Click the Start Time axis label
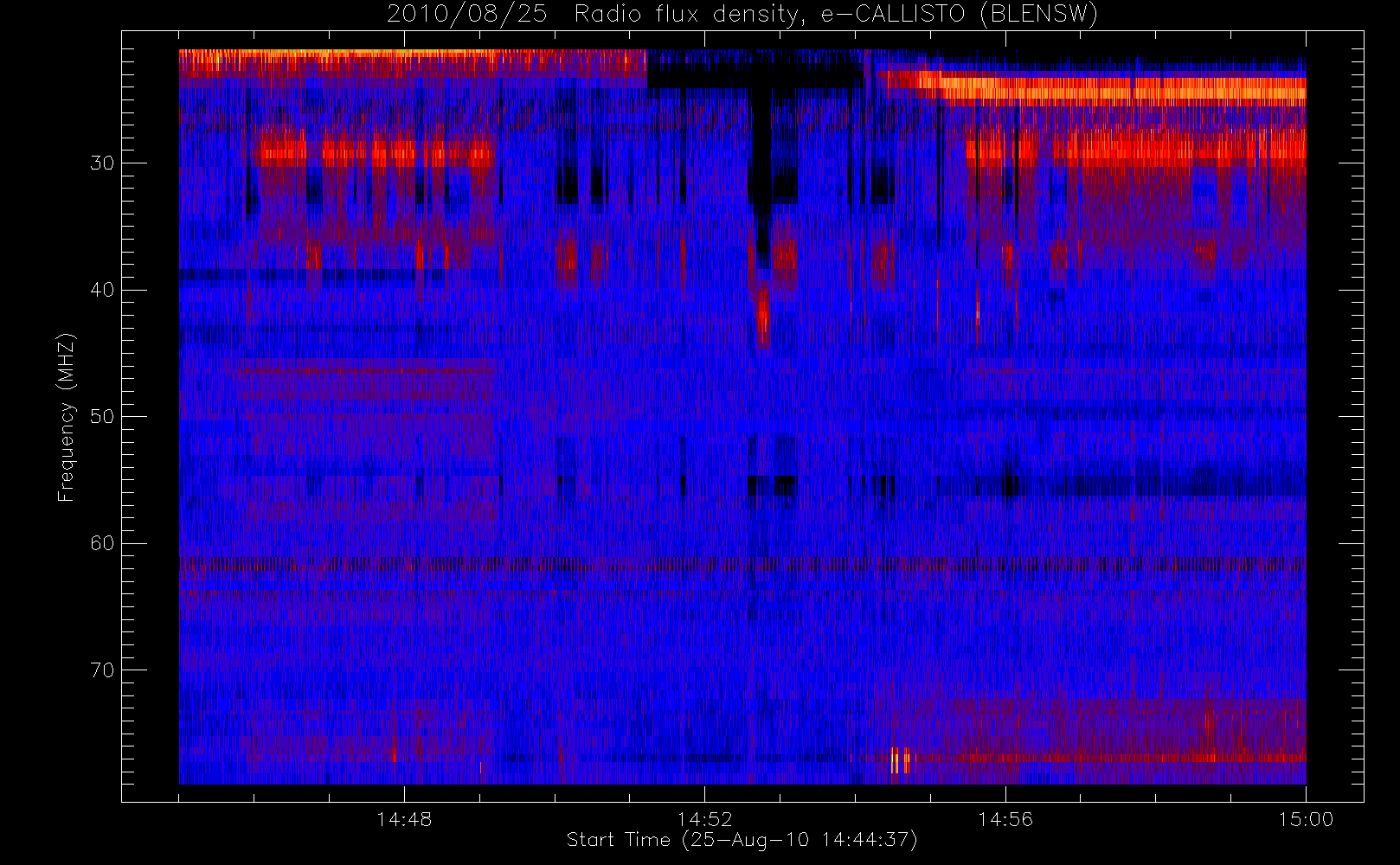 point(742,840)
